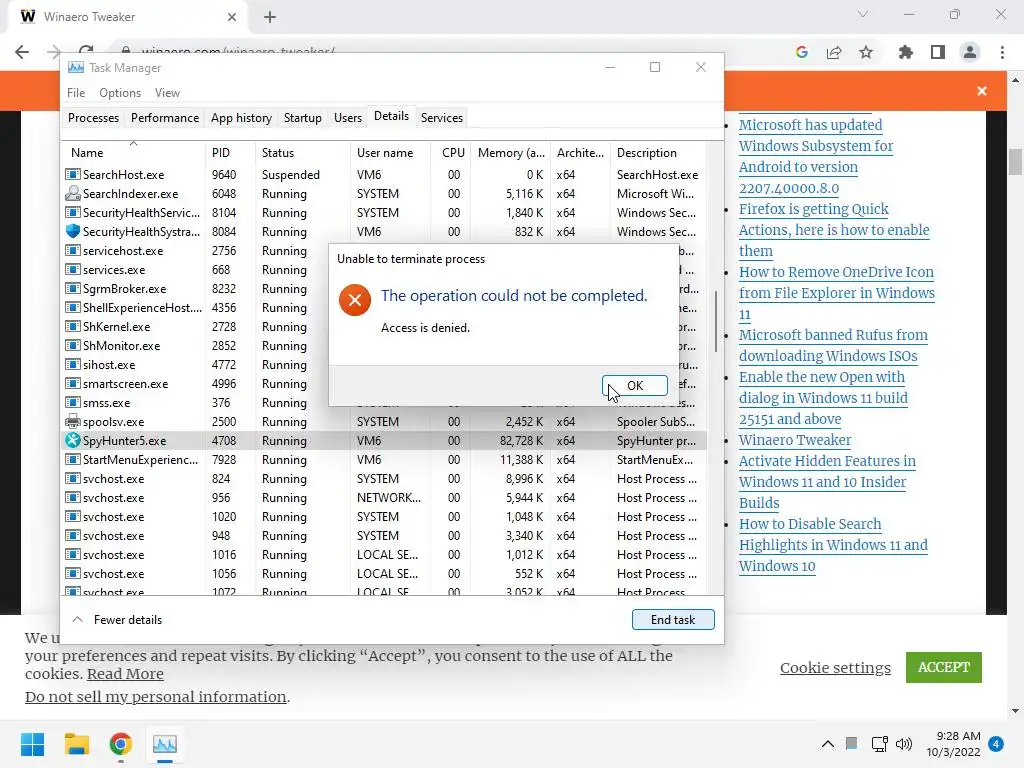The width and height of the screenshot is (1024, 768).
Task: Click the Task Manager title bar icon
Action: coord(76,67)
